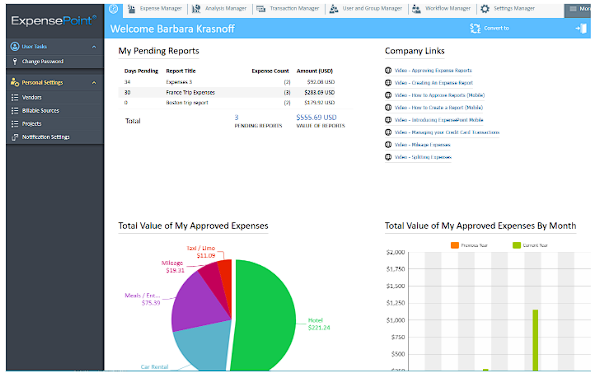The image size is (598, 377).
Task: Click the Transaction Manager card icon
Action: pyautogui.click(x=261, y=9)
